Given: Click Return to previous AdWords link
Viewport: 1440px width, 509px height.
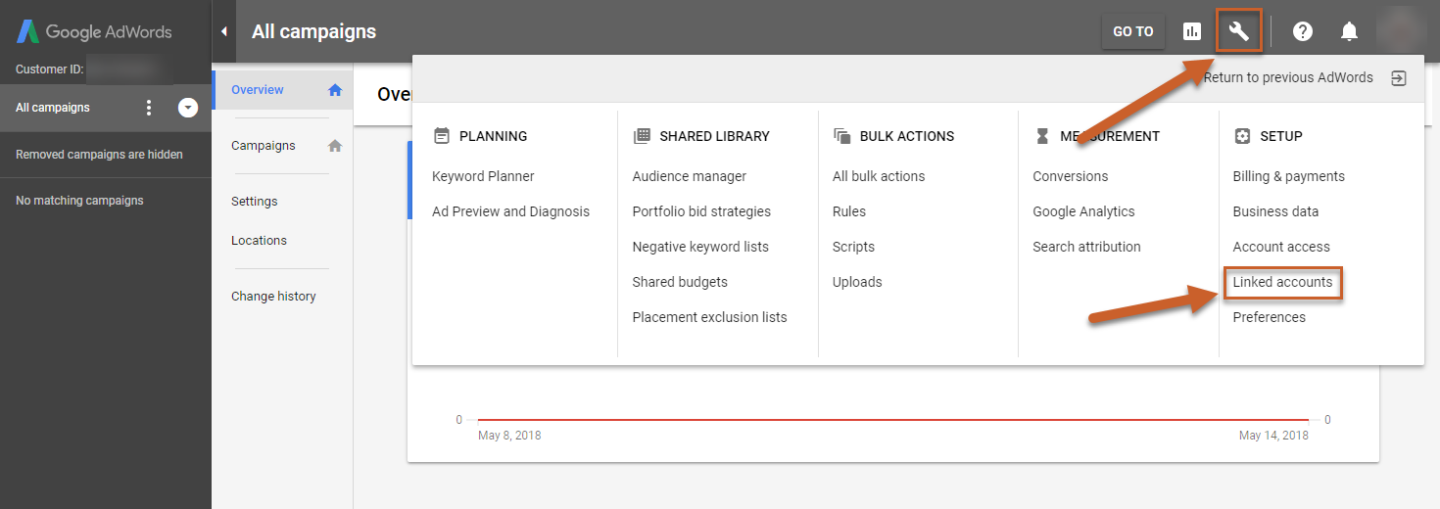Looking at the screenshot, I should pyautogui.click(x=1288, y=78).
